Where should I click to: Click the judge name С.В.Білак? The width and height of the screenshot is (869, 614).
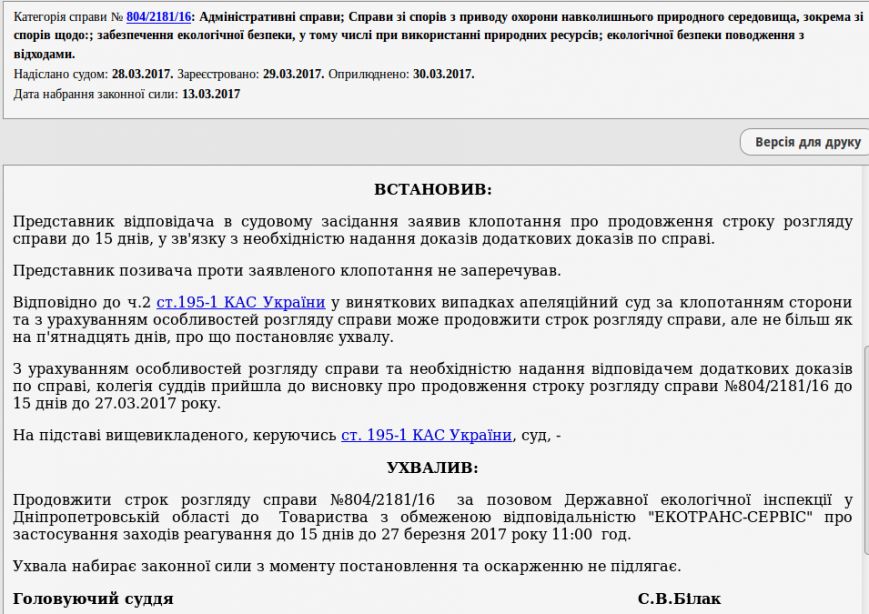tap(679, 600)
